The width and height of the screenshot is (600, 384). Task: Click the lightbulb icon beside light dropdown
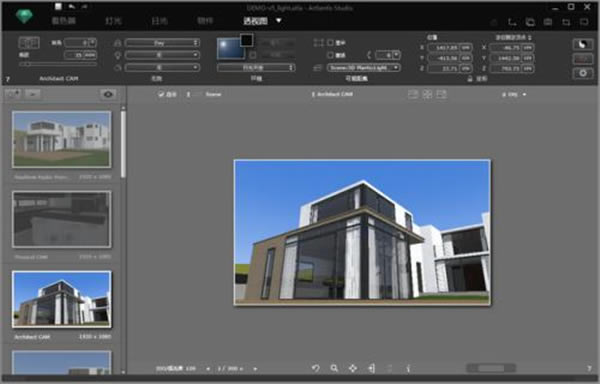click(117, 55)
